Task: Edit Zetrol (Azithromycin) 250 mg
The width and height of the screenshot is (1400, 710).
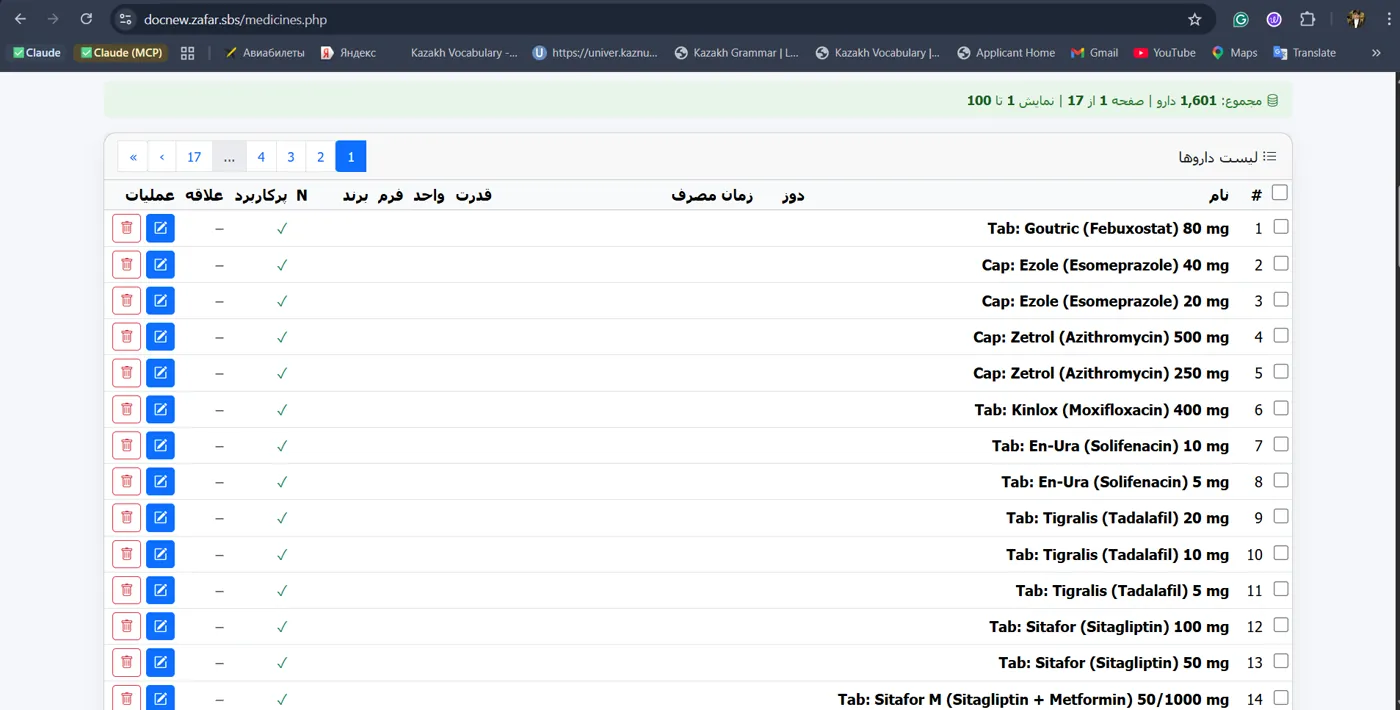Action: click(x=160, y=373)
